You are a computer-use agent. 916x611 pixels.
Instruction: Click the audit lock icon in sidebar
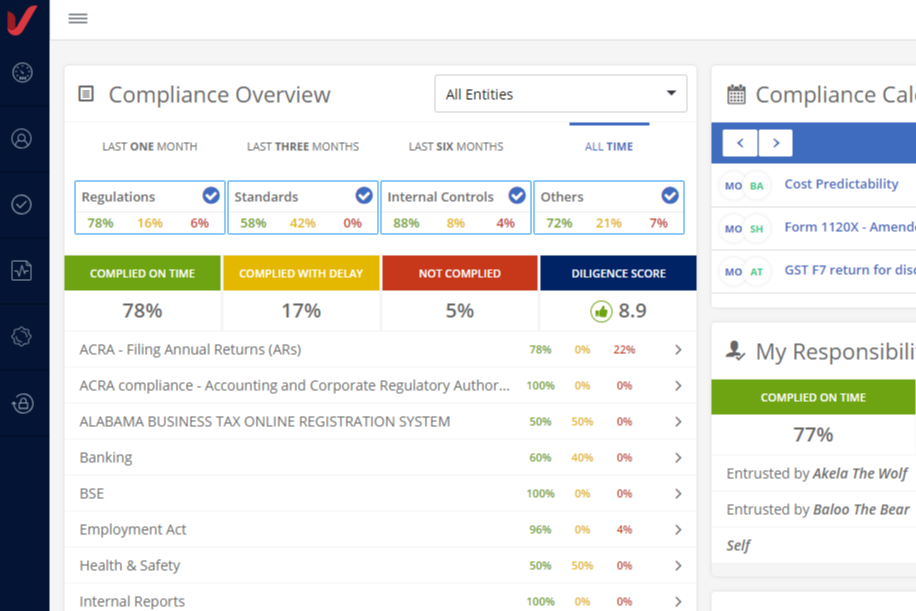(x=24, y=405)
